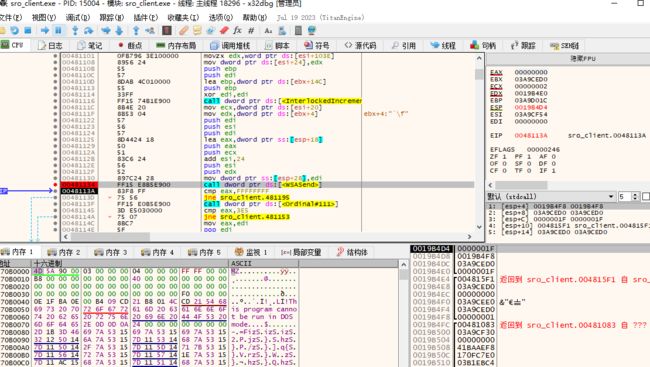Open the 插件 menu
650x367 pixels.
tap(146, 17)
